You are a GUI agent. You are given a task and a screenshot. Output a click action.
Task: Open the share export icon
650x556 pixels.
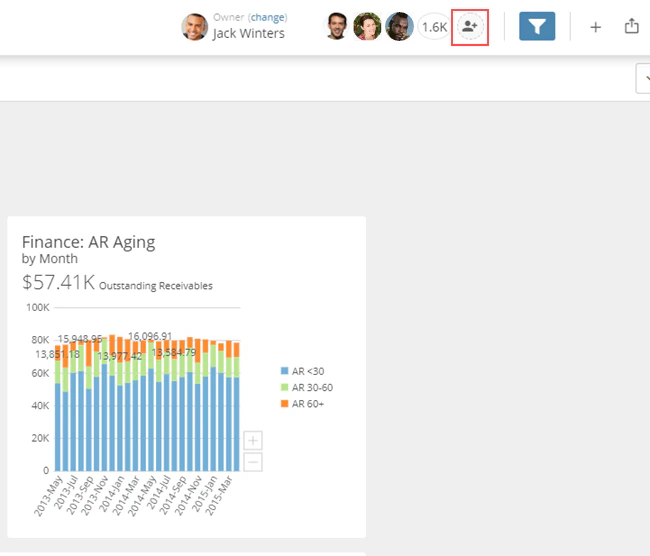(x=631, y=26)
